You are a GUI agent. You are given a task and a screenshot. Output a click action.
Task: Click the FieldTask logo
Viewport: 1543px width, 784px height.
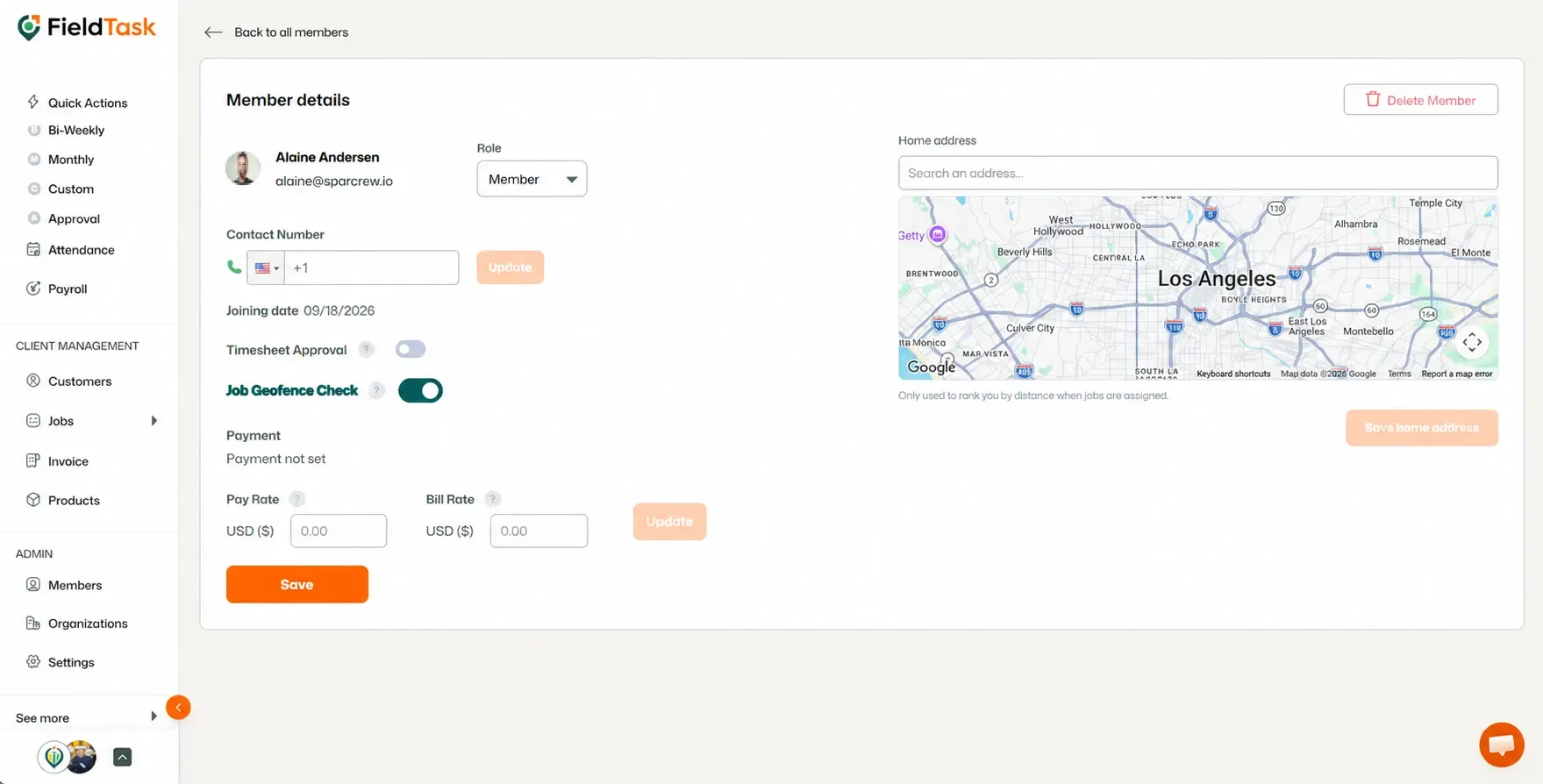(87, 27)
